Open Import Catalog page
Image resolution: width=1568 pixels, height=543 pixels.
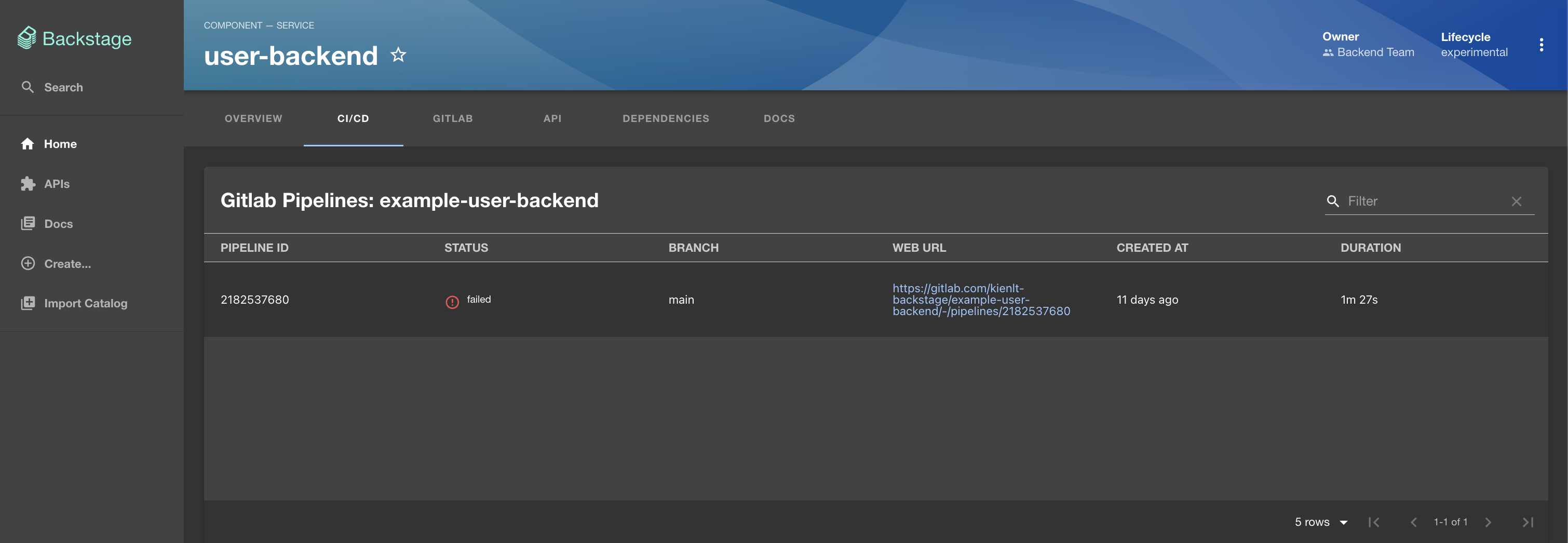pyautogui.click(x=85, y=303)
